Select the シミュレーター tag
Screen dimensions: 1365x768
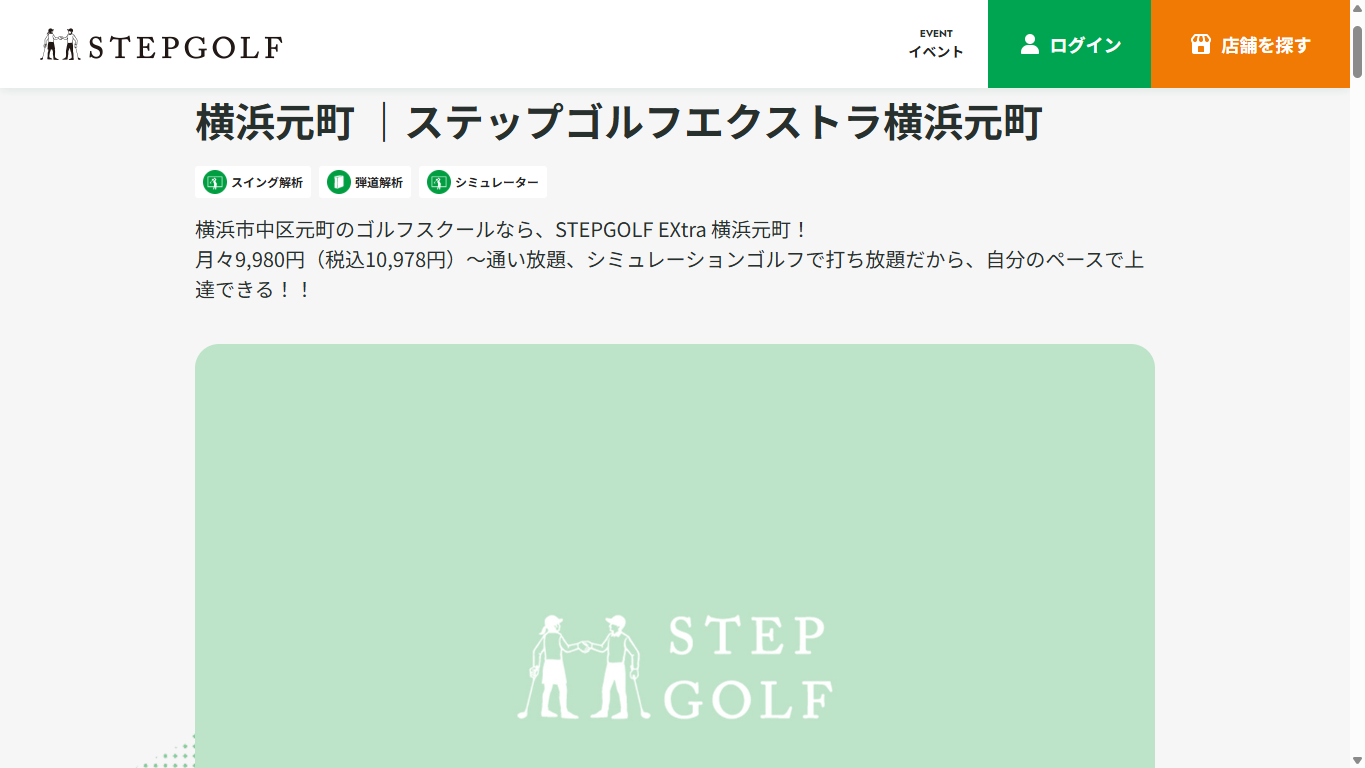483,182
